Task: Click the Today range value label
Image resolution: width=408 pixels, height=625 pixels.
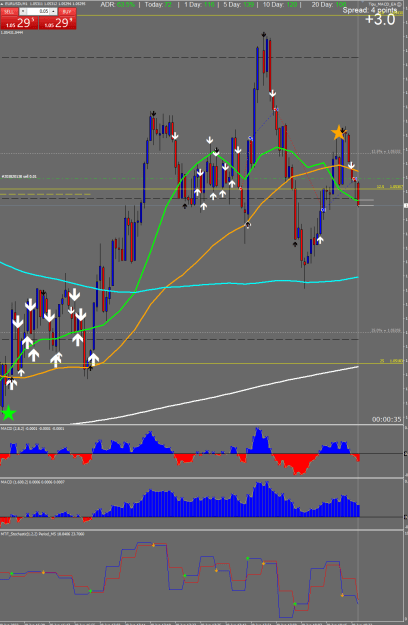Action: pos(158,5)
